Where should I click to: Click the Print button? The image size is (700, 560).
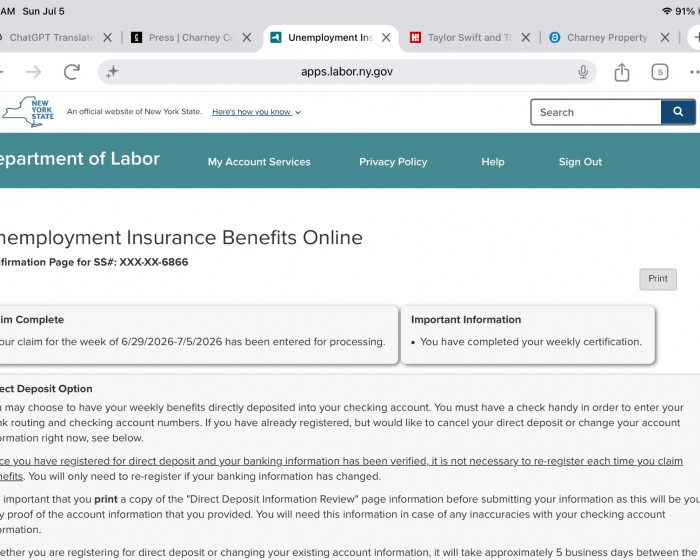(x=658, y=279)
